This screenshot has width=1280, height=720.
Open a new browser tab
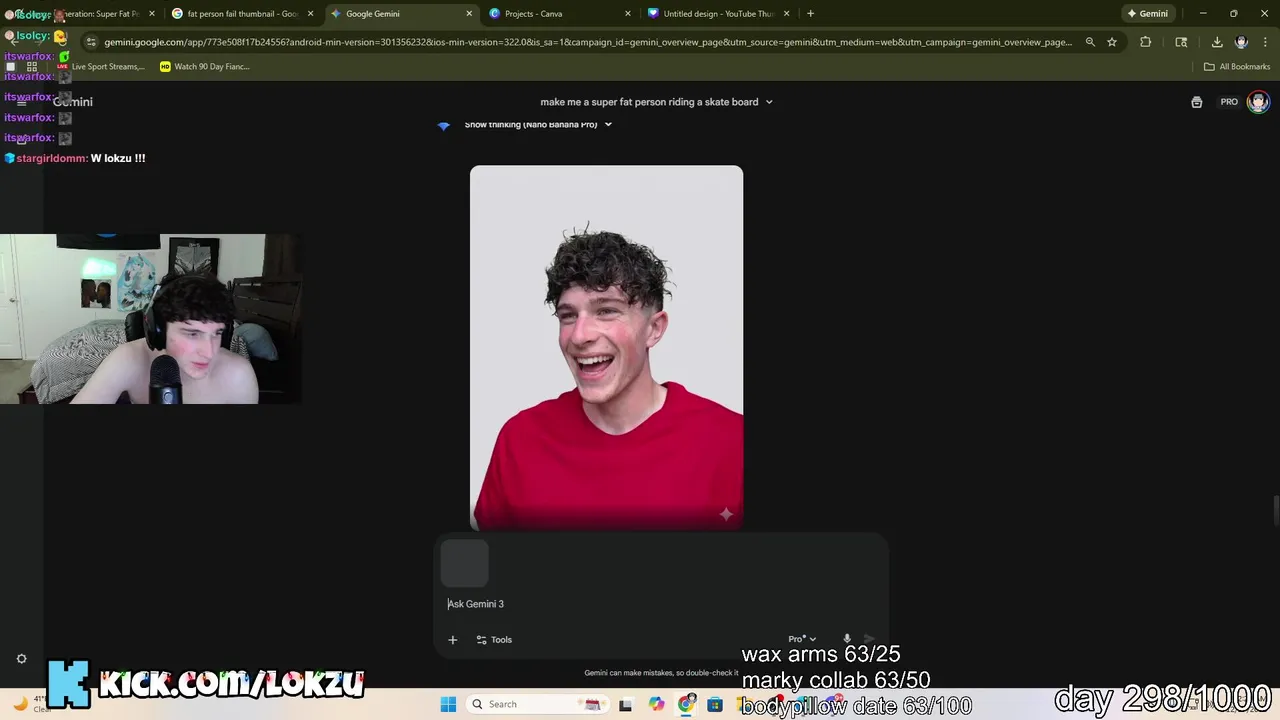(810, 14)
